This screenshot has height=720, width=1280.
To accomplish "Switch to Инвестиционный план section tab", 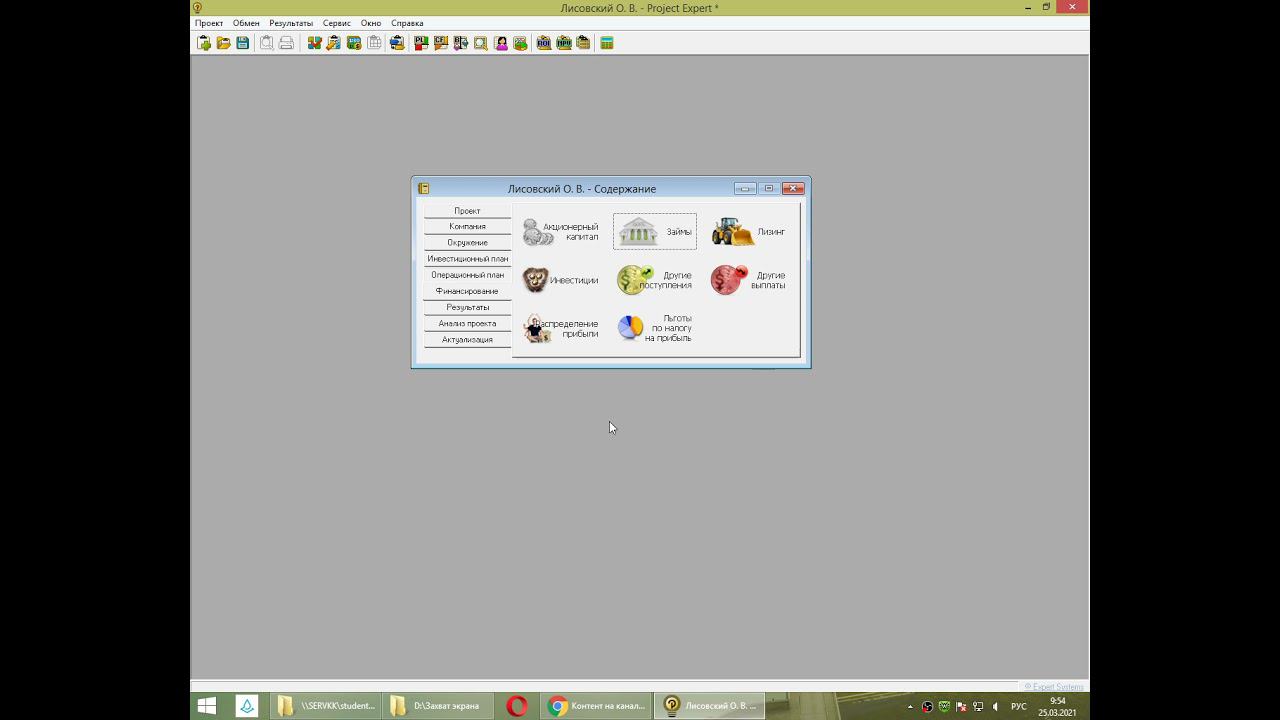I will coord(467,259).
